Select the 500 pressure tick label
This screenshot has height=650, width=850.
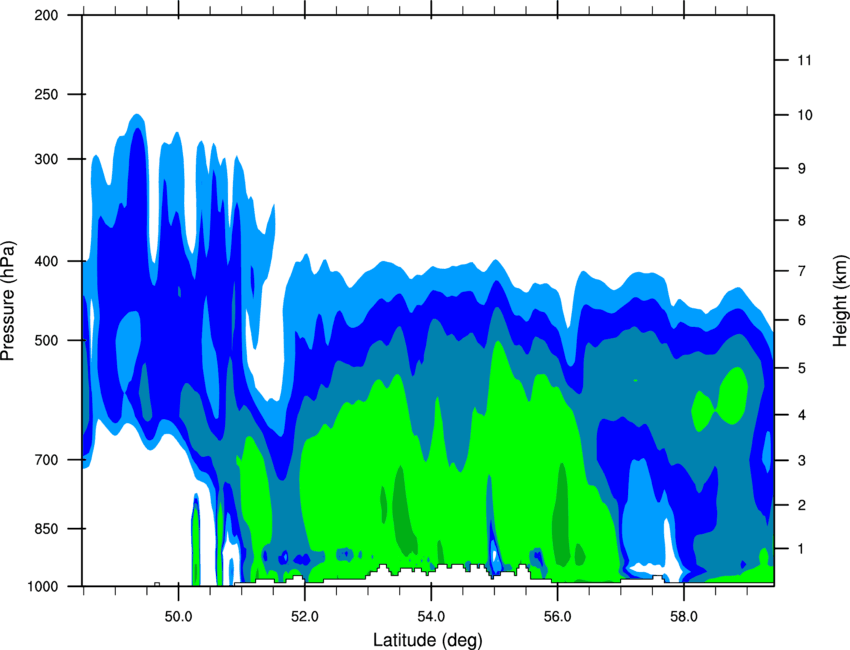click(46, 340)
